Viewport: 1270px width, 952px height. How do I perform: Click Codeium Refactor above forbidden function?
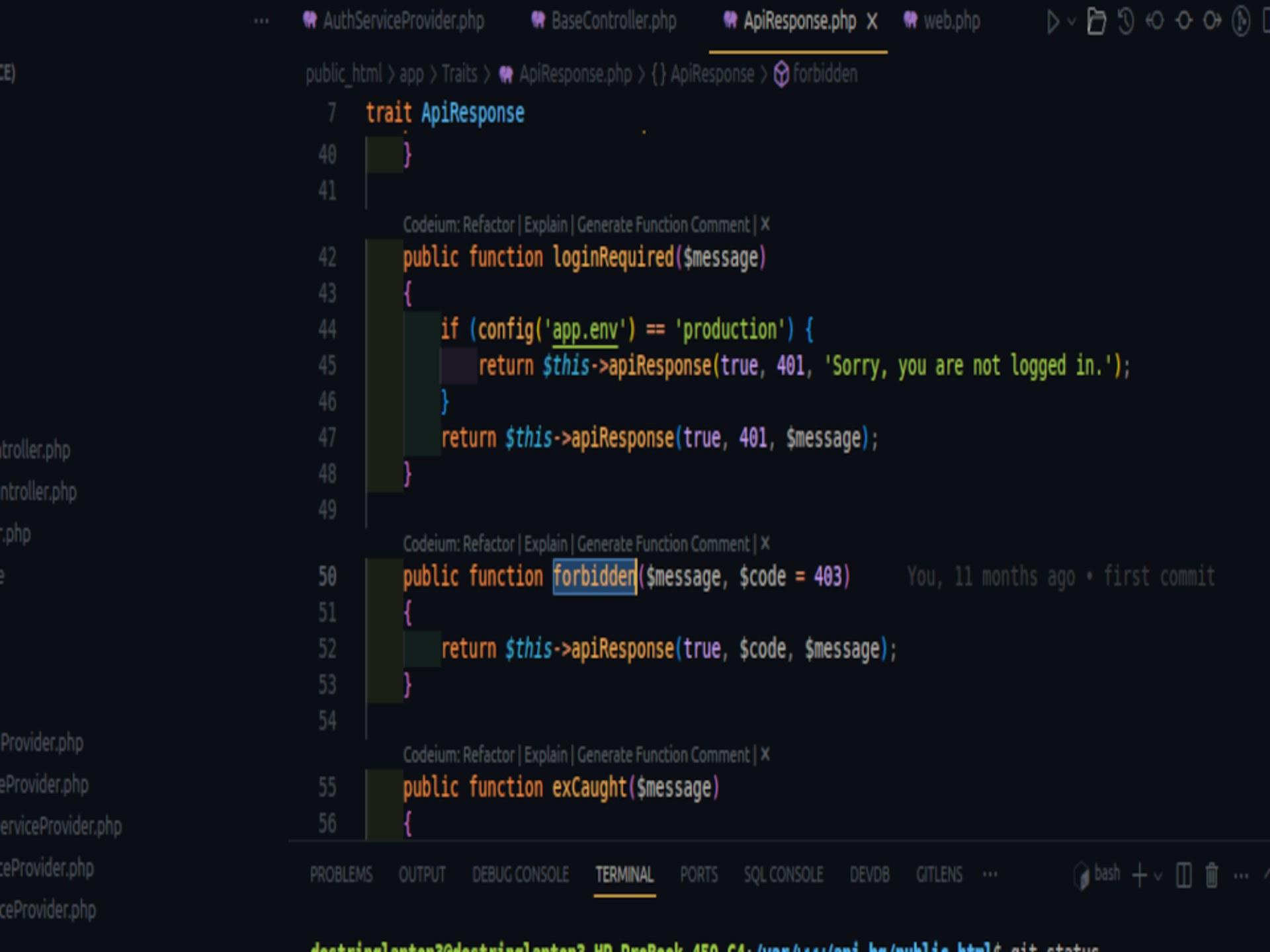[x=489, y=544]
